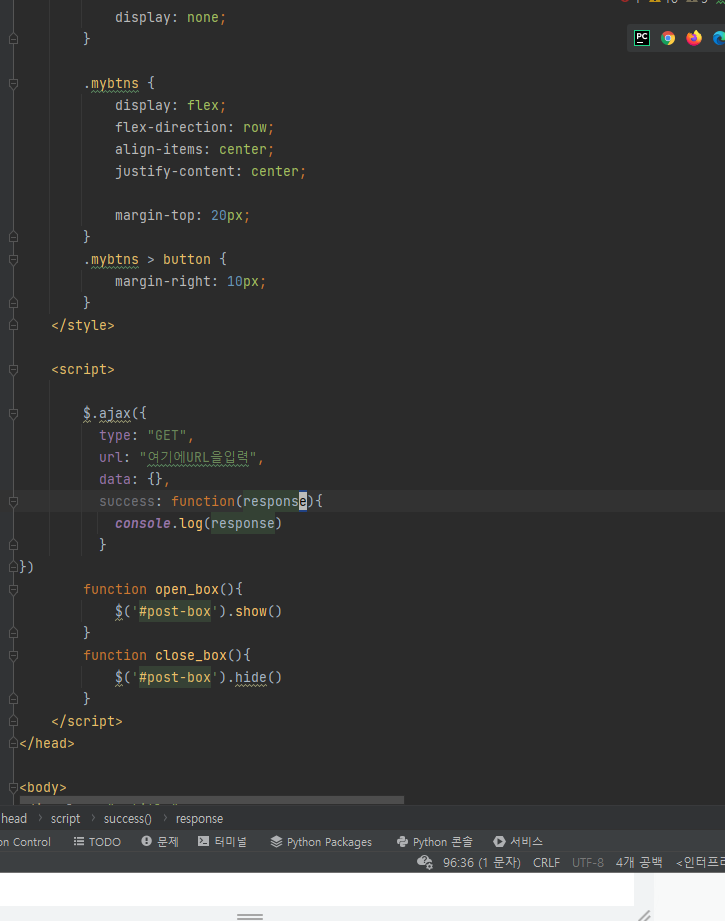Open the TODO tool window

coord(97,842)
